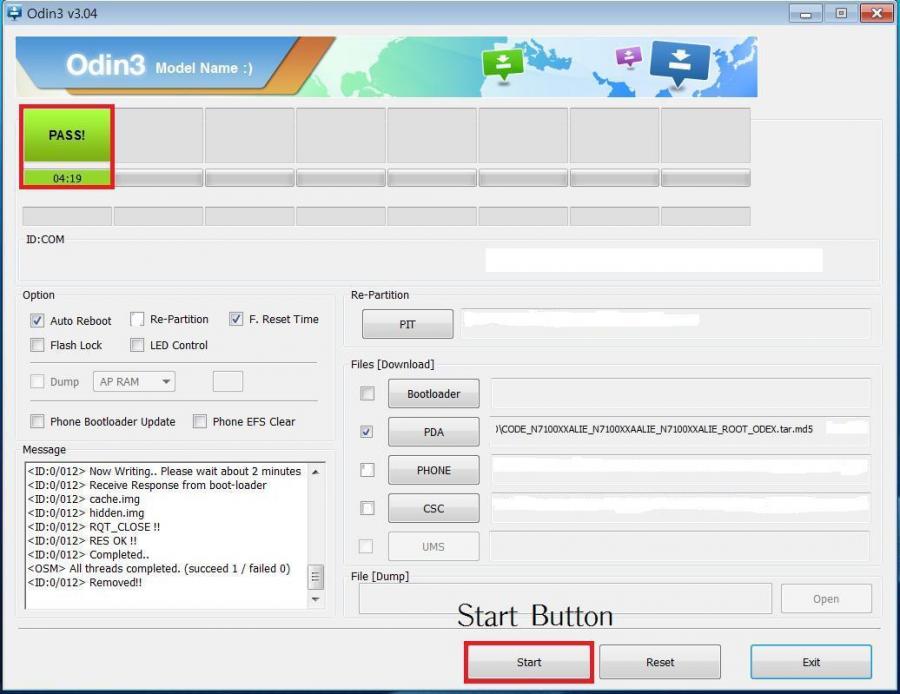Viewport: 900px width, 694px height.
Task: Choose a file with Bootloader button
Action: pos(433,394)
